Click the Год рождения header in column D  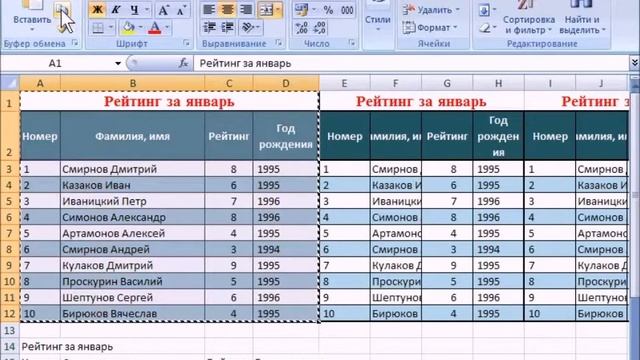pos(285,136)
